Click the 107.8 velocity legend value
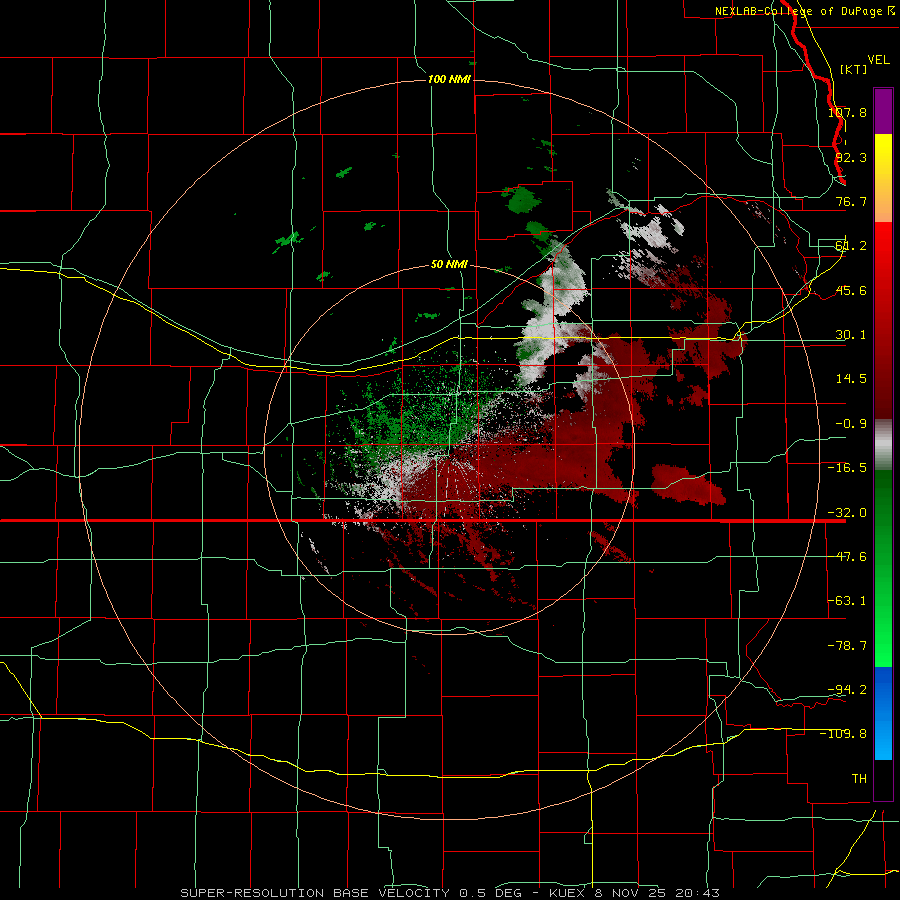The height and width of the screenshot is (900, 900). click(847, 112)
